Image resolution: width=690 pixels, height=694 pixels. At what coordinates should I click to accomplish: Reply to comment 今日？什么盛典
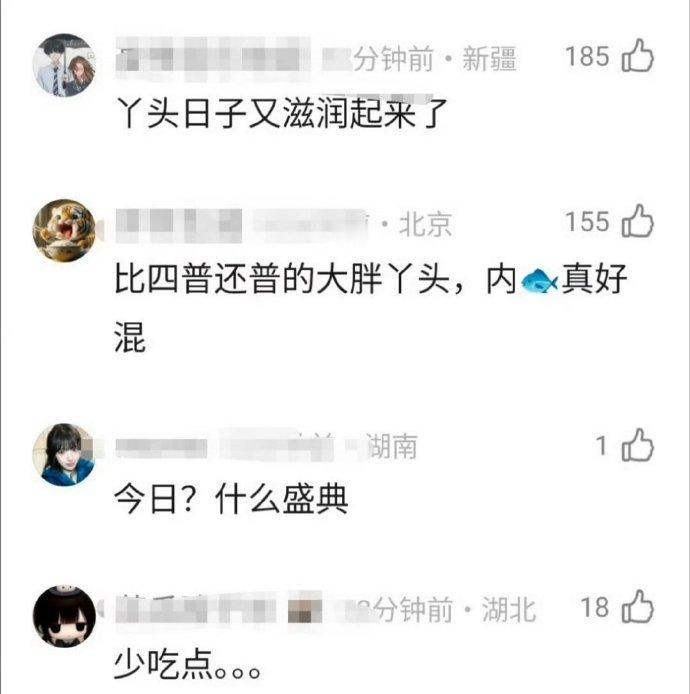pyautogui.click(x=231, y=500)
